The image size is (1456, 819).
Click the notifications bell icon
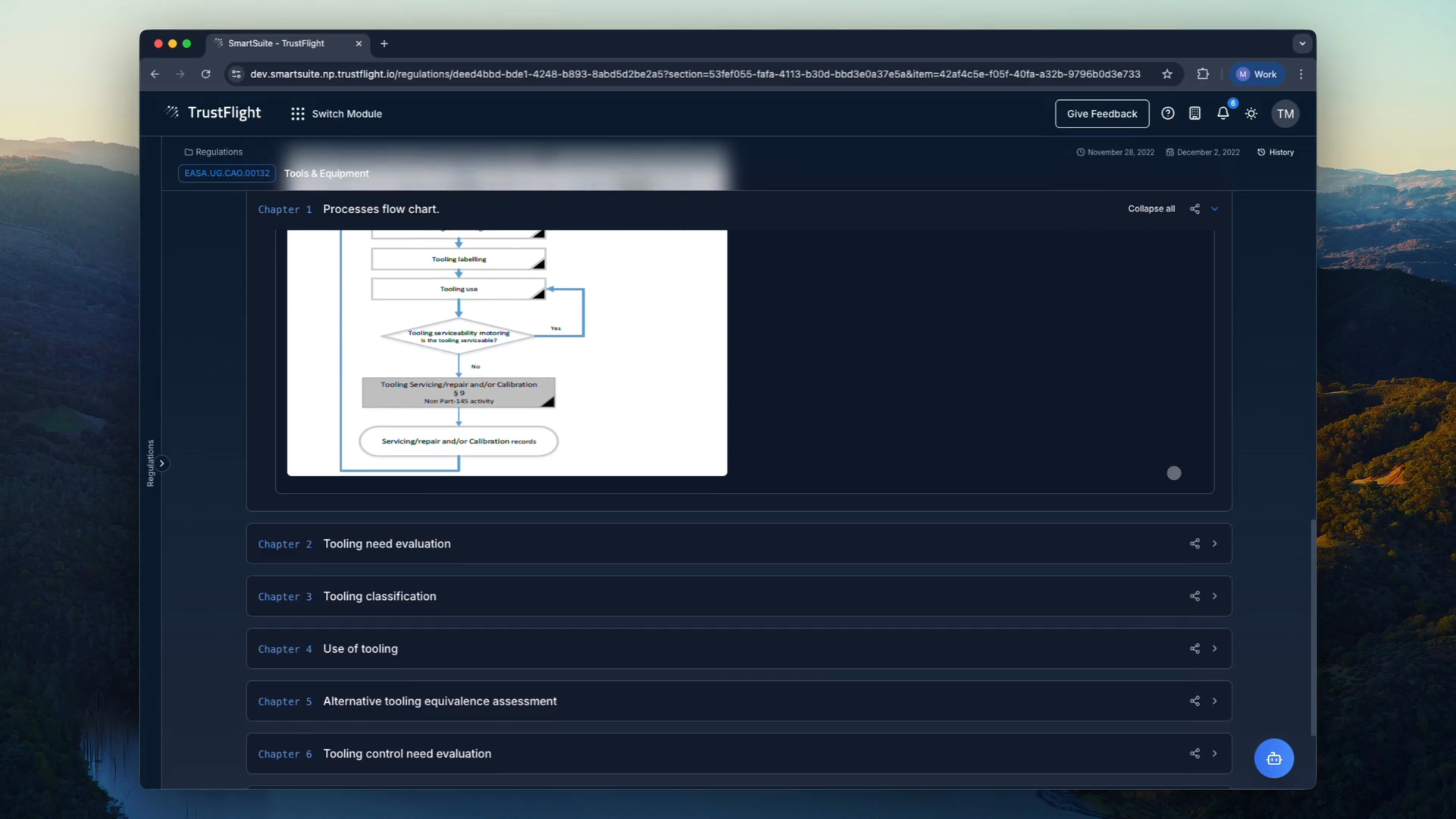tap(1222, 113)
